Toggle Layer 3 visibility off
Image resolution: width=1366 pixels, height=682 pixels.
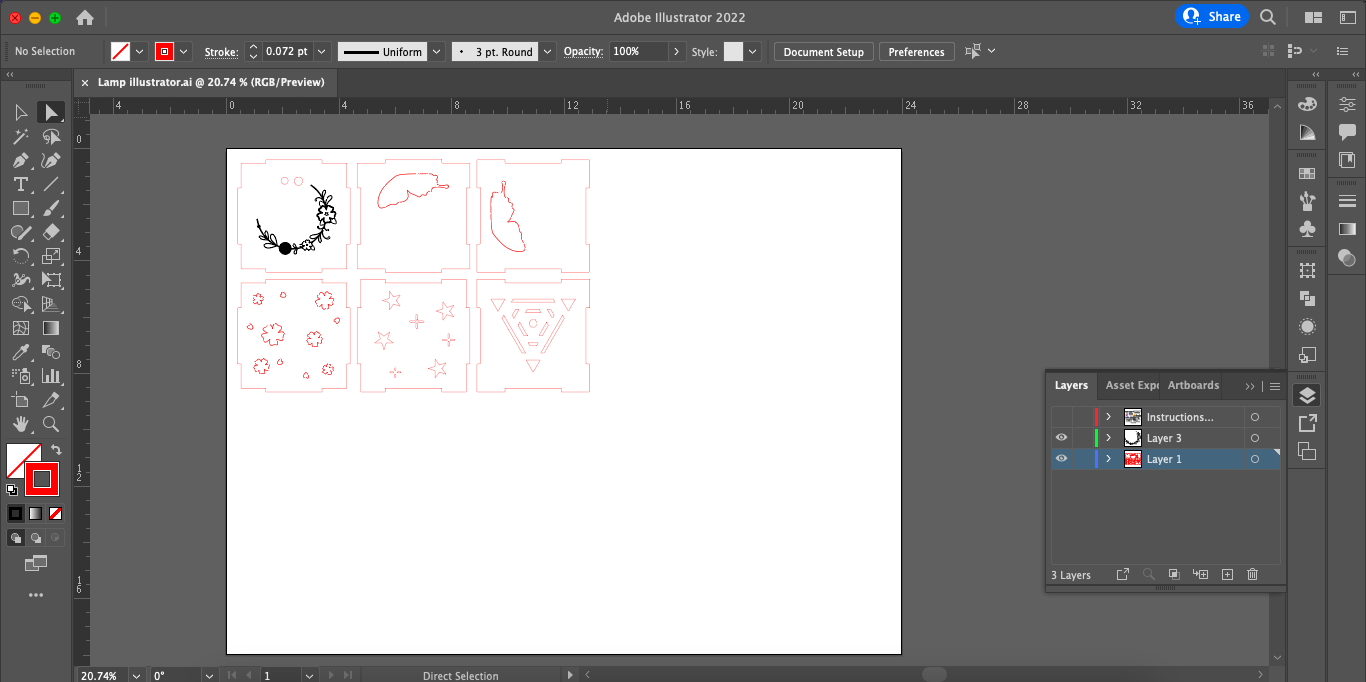(1061, 437)
